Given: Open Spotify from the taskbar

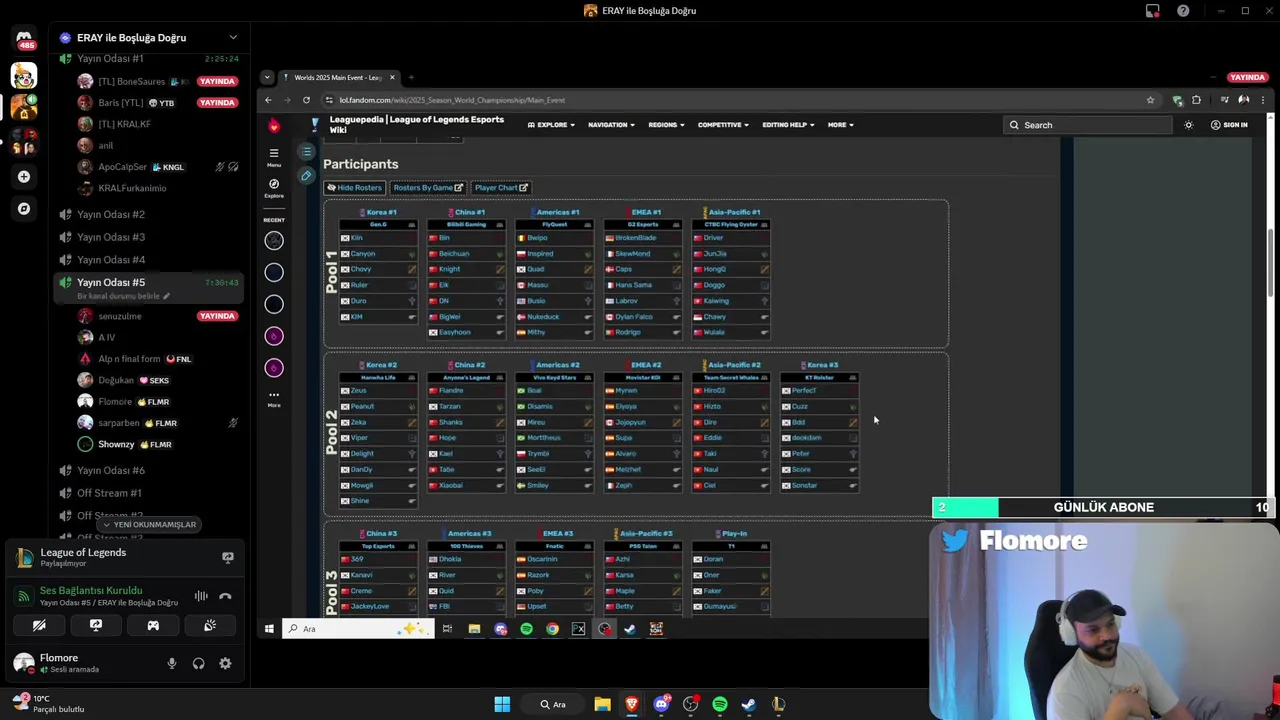Looking at the screenshot, I should coord(720,704).
